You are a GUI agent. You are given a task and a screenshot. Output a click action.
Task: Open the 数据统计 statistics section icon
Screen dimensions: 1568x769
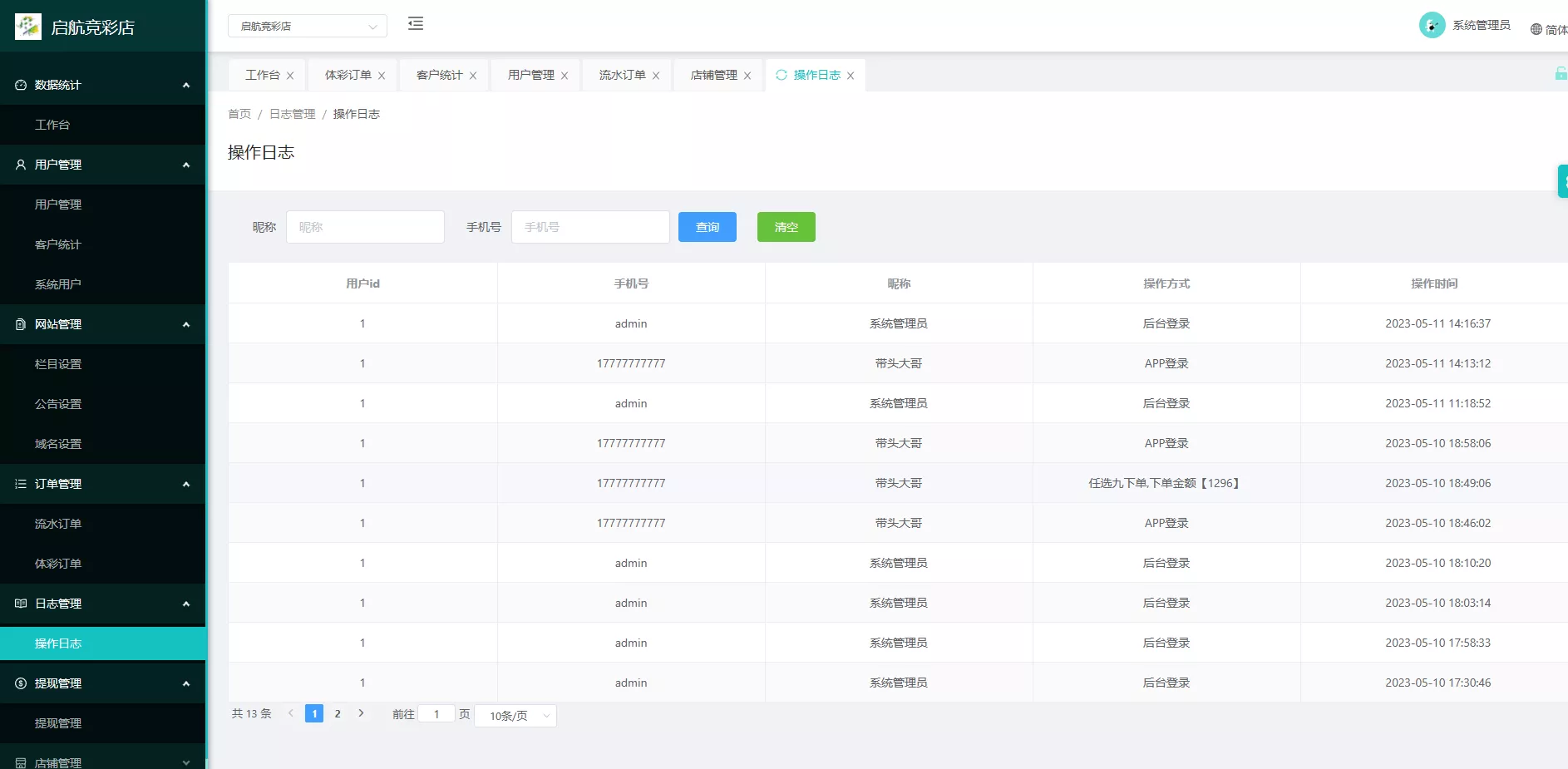coord(19,85)
